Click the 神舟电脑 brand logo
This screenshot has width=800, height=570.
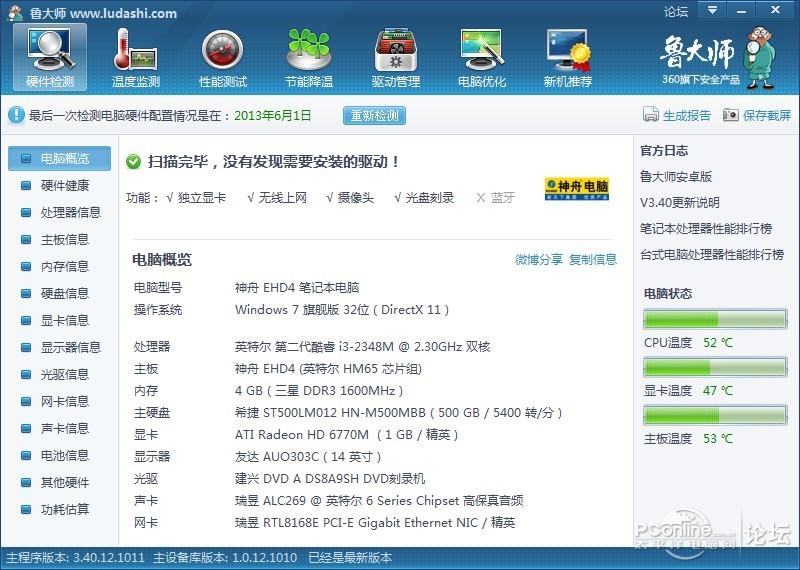coord(577,189)
